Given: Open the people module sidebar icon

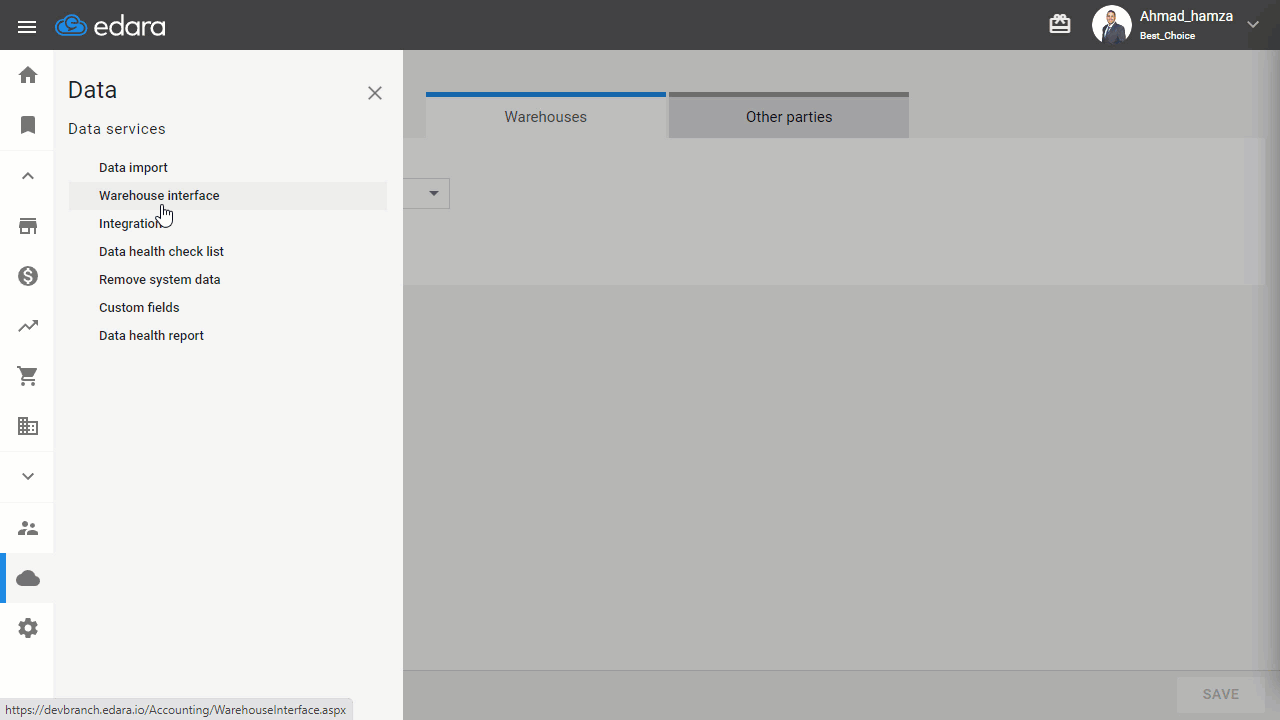Looking at the screenshot, I should (x=28, y=528).
